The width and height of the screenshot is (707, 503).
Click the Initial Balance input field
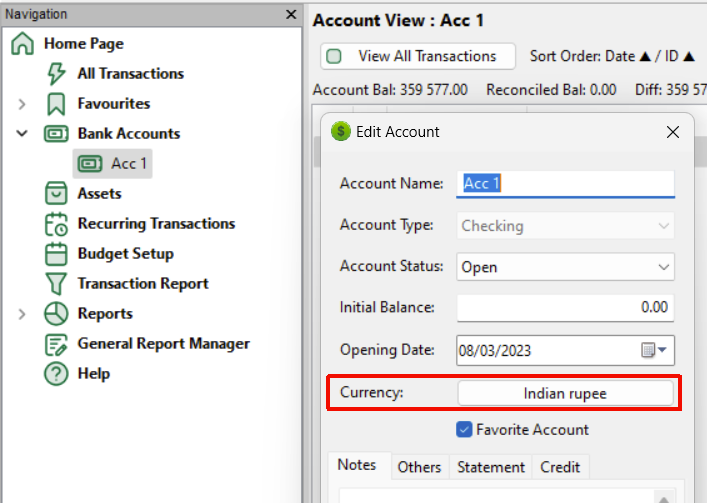coord(565,308)
